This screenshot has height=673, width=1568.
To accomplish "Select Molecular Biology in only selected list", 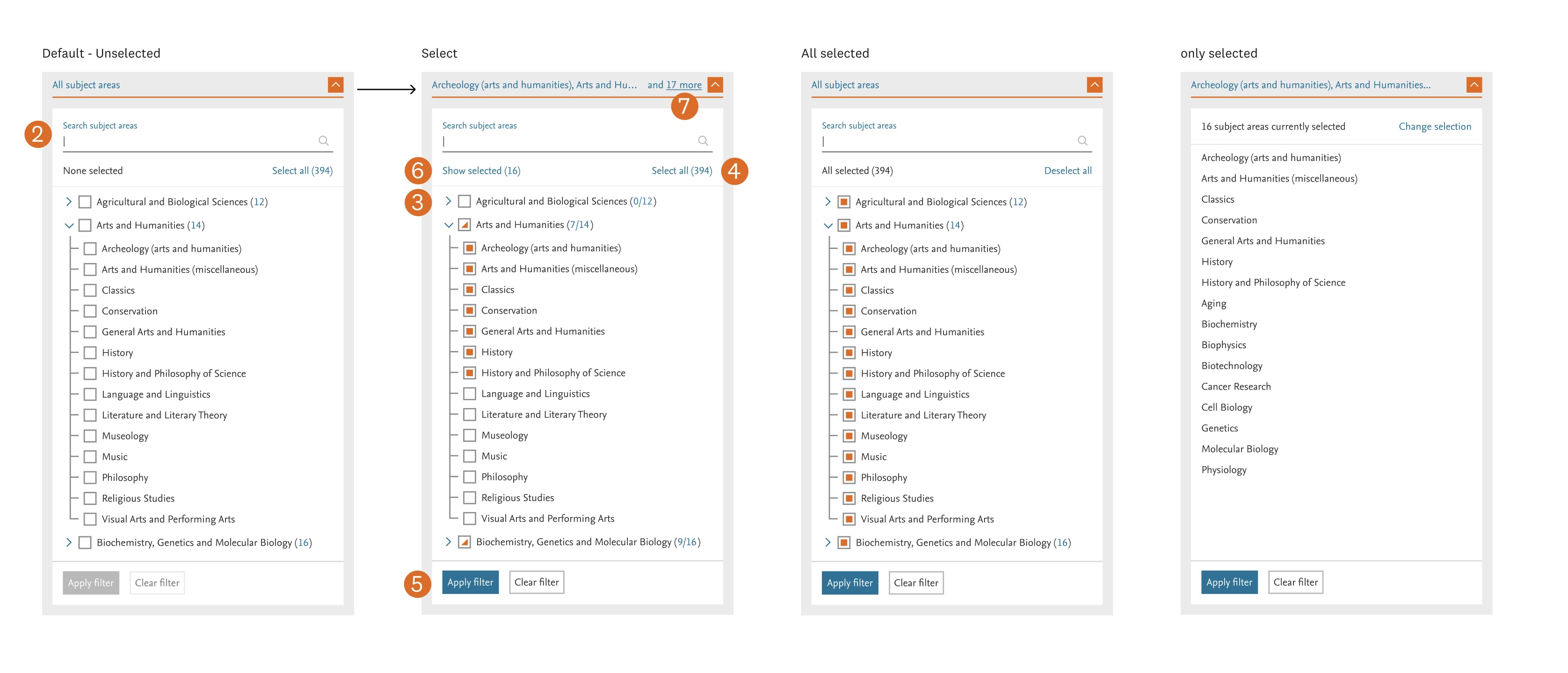I will click(x=1239, y=449).
